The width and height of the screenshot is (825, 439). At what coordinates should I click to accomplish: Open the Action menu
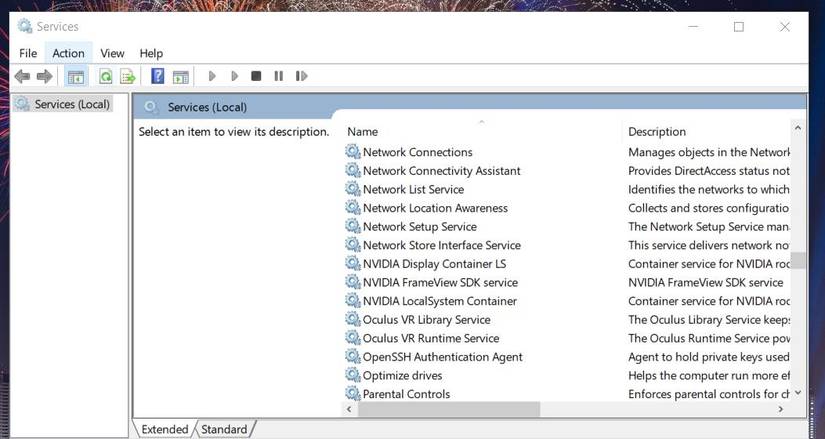coord(68,53)
